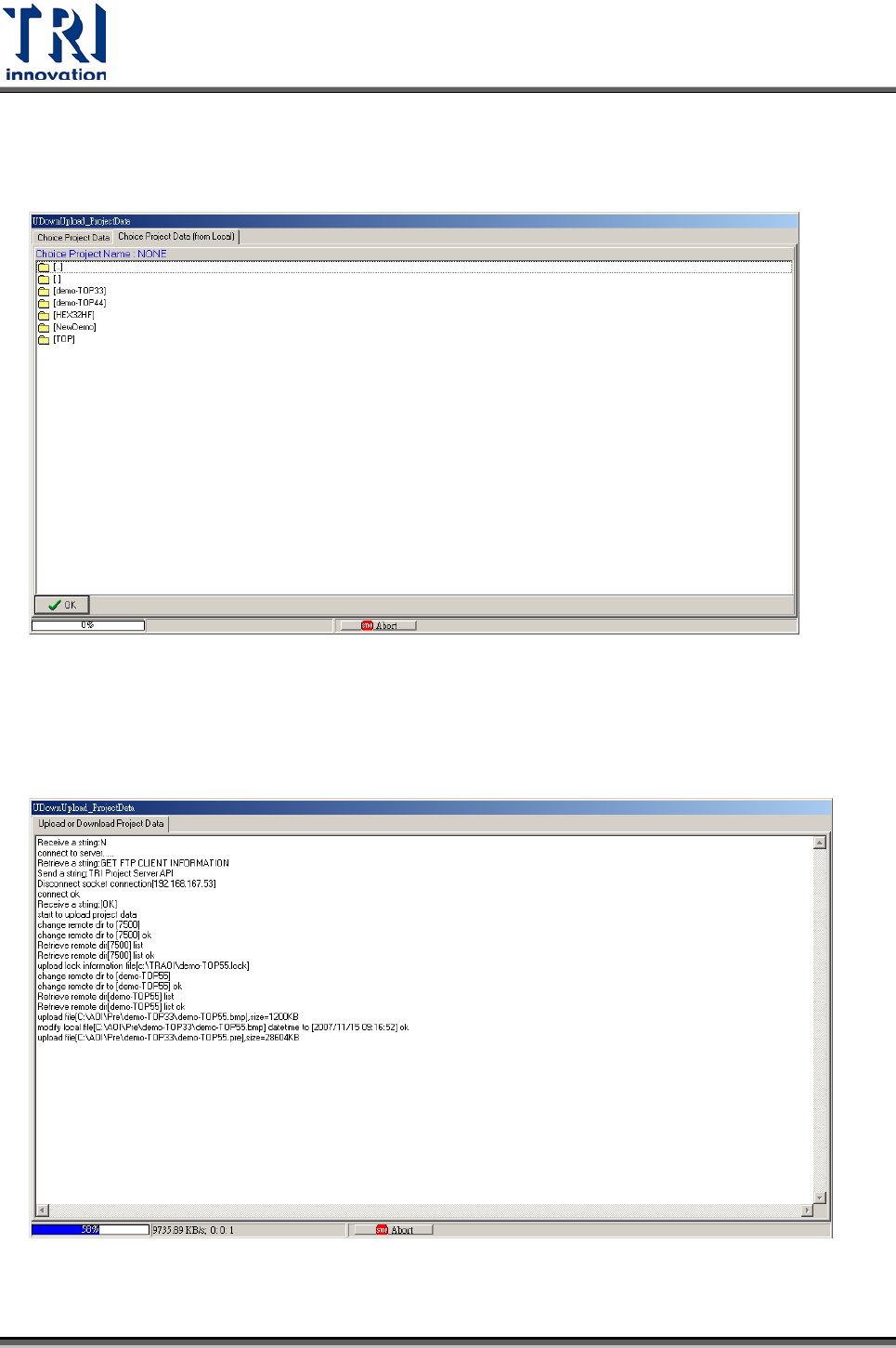Image resolution: width=896 pixels, height=1348 pixels.
Task: Click the log scrollbar down arrow
Action: (820, 1197)
